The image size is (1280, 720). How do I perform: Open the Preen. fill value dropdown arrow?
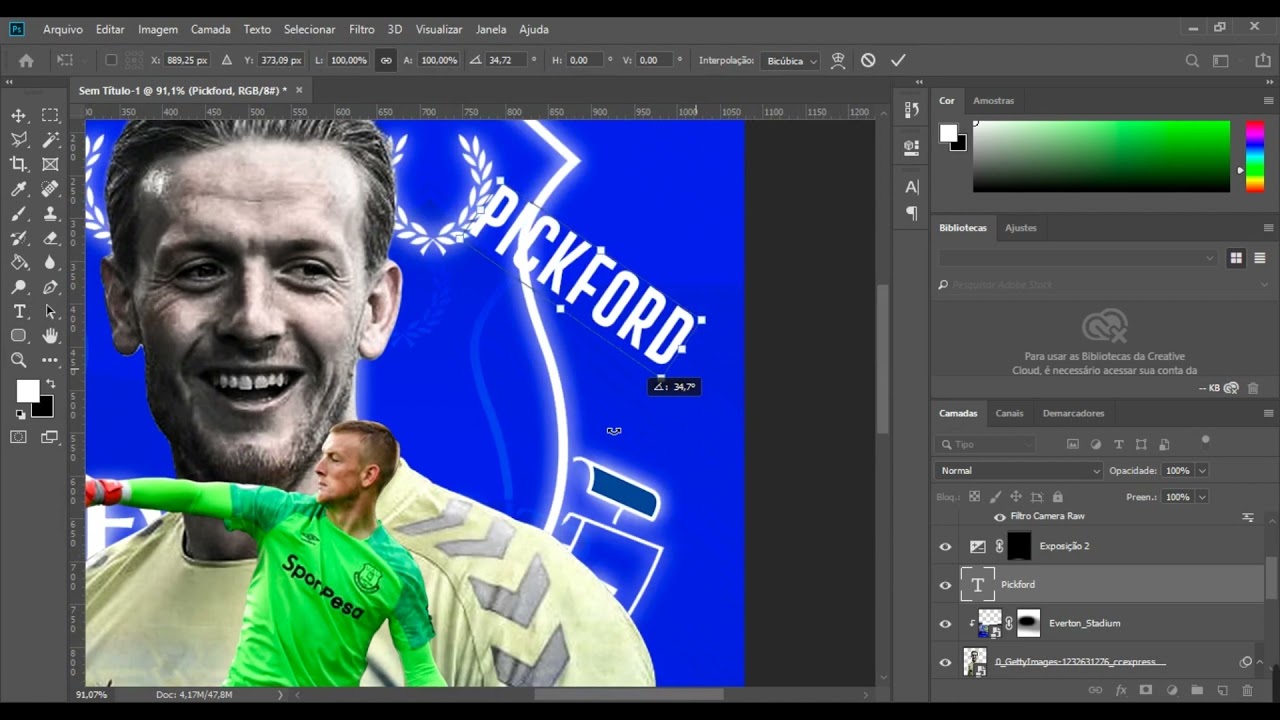[x=1202, y=496]
